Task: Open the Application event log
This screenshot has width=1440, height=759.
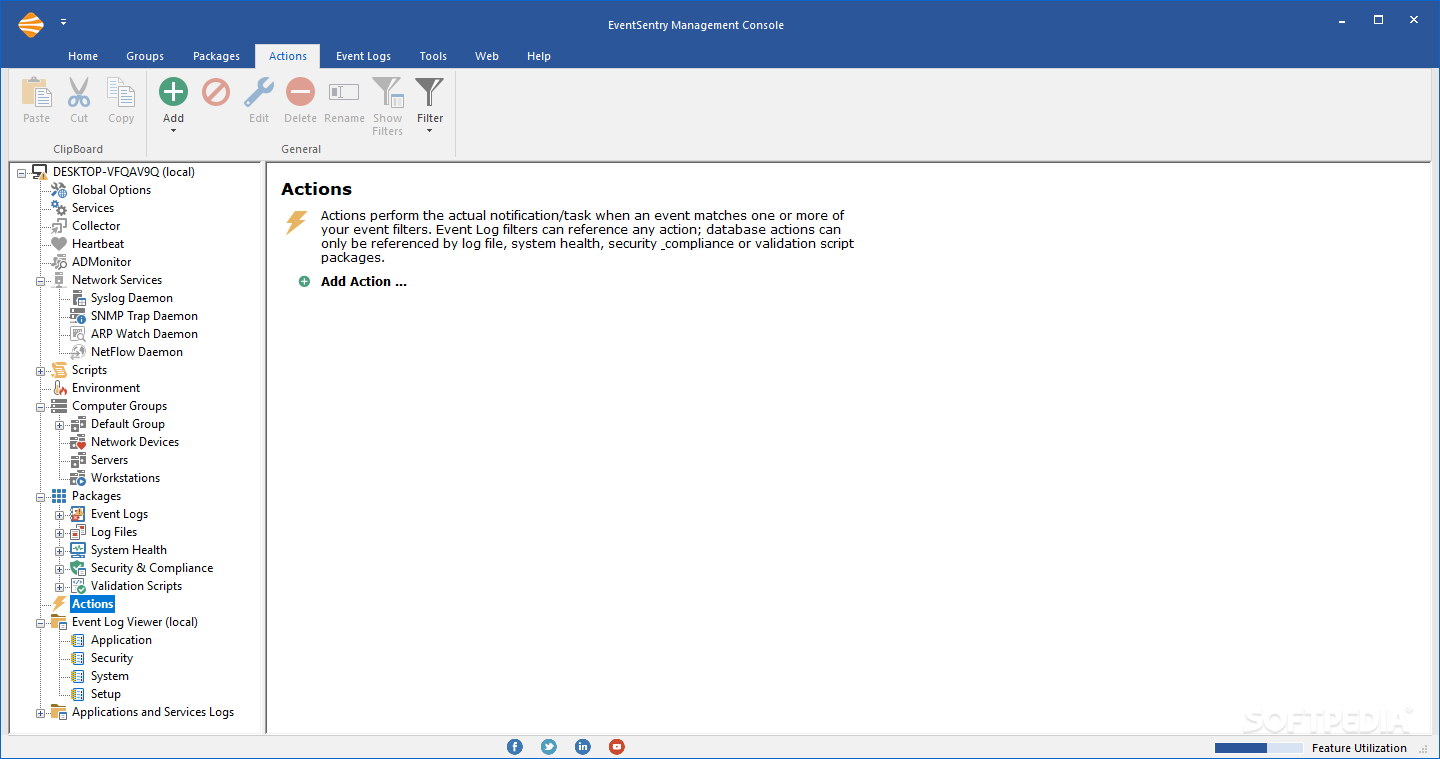Action: coord(121,640)
